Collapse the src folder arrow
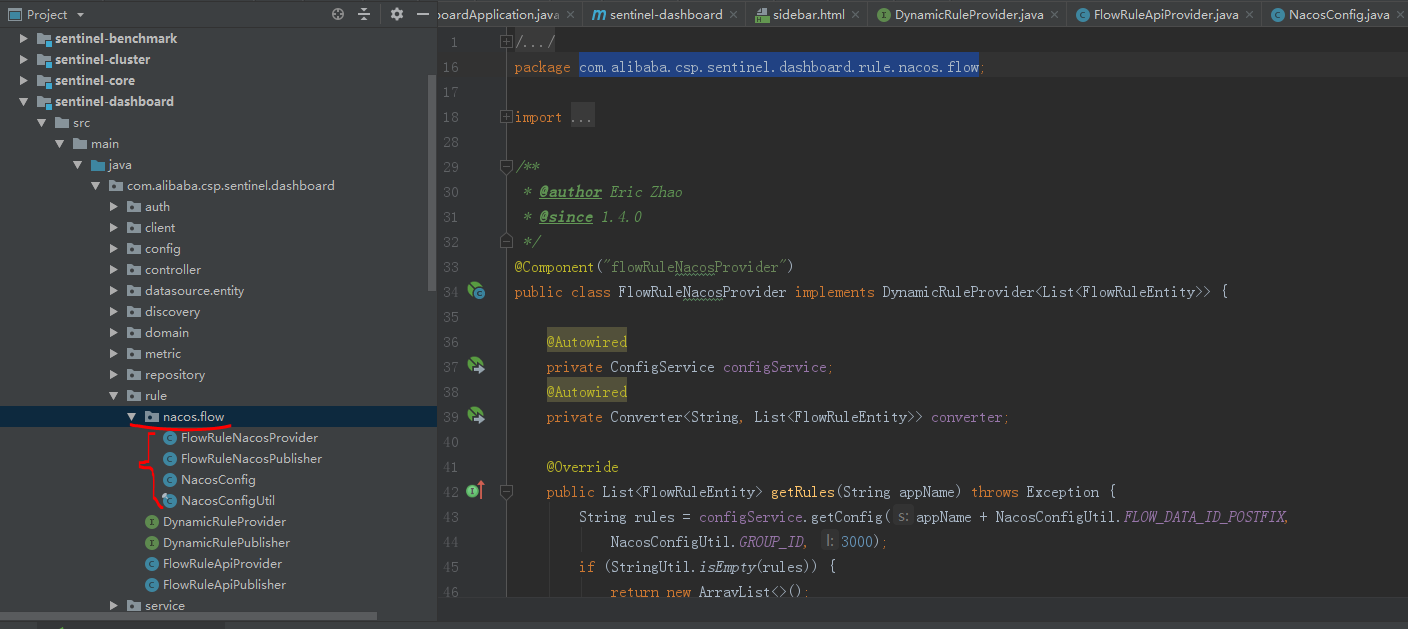The width and height of the screenshot is (1408, 629). point(42,122)
